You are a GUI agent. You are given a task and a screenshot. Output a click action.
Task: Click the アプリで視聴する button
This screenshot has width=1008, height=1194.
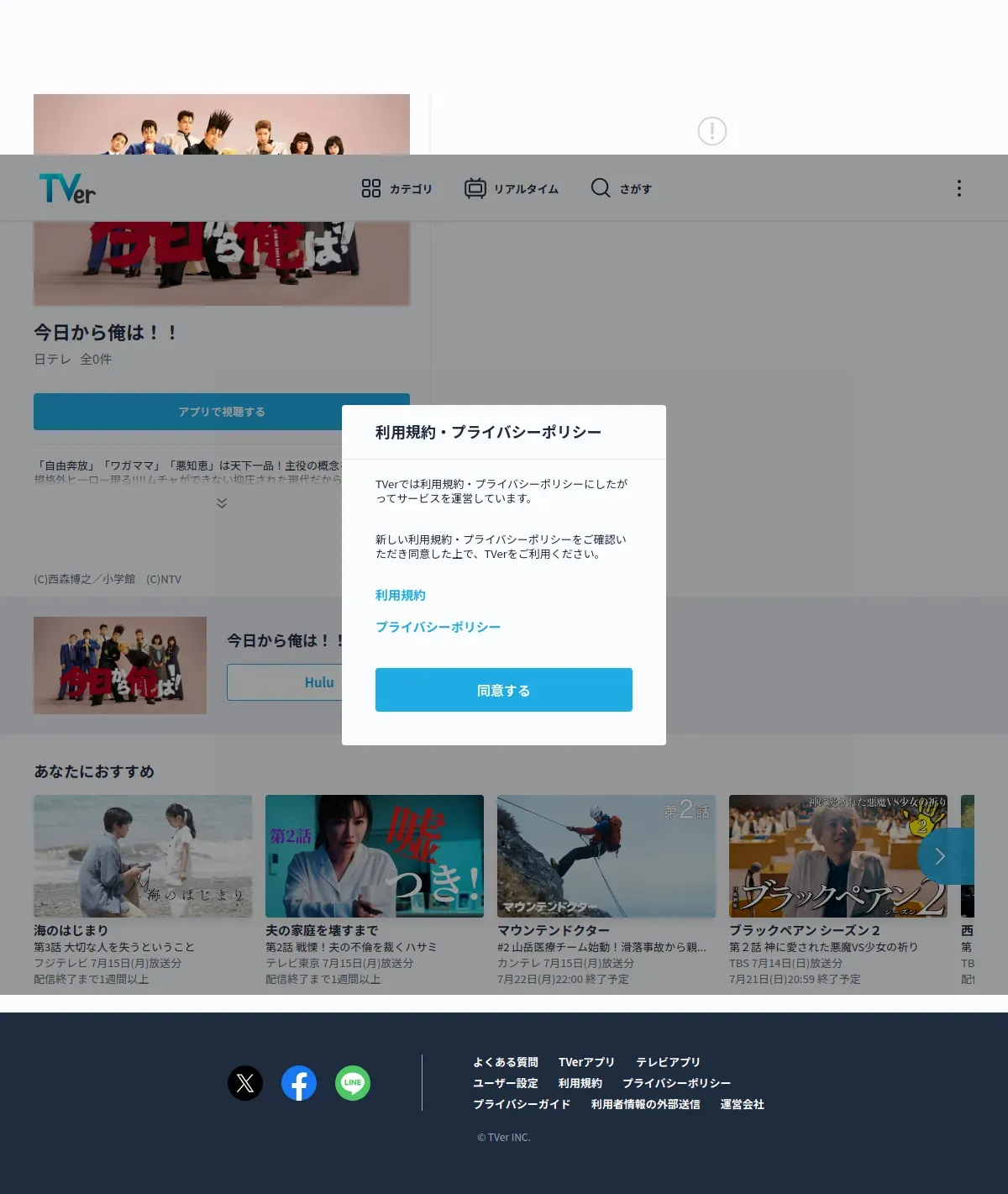(x=222, y=412)
